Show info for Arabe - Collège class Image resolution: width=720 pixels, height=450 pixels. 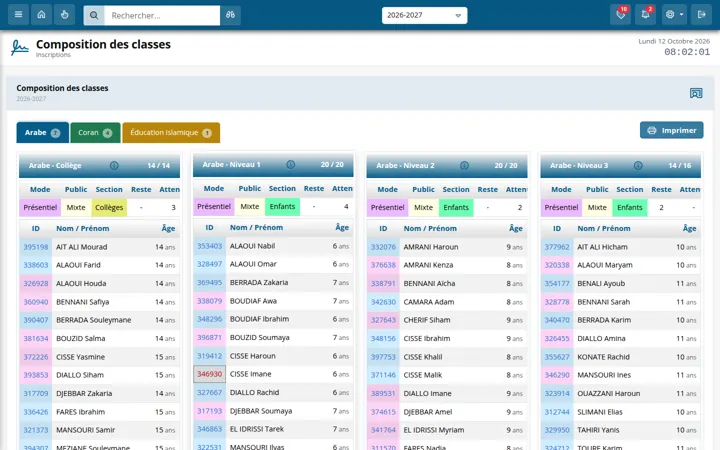pos(114,165)
